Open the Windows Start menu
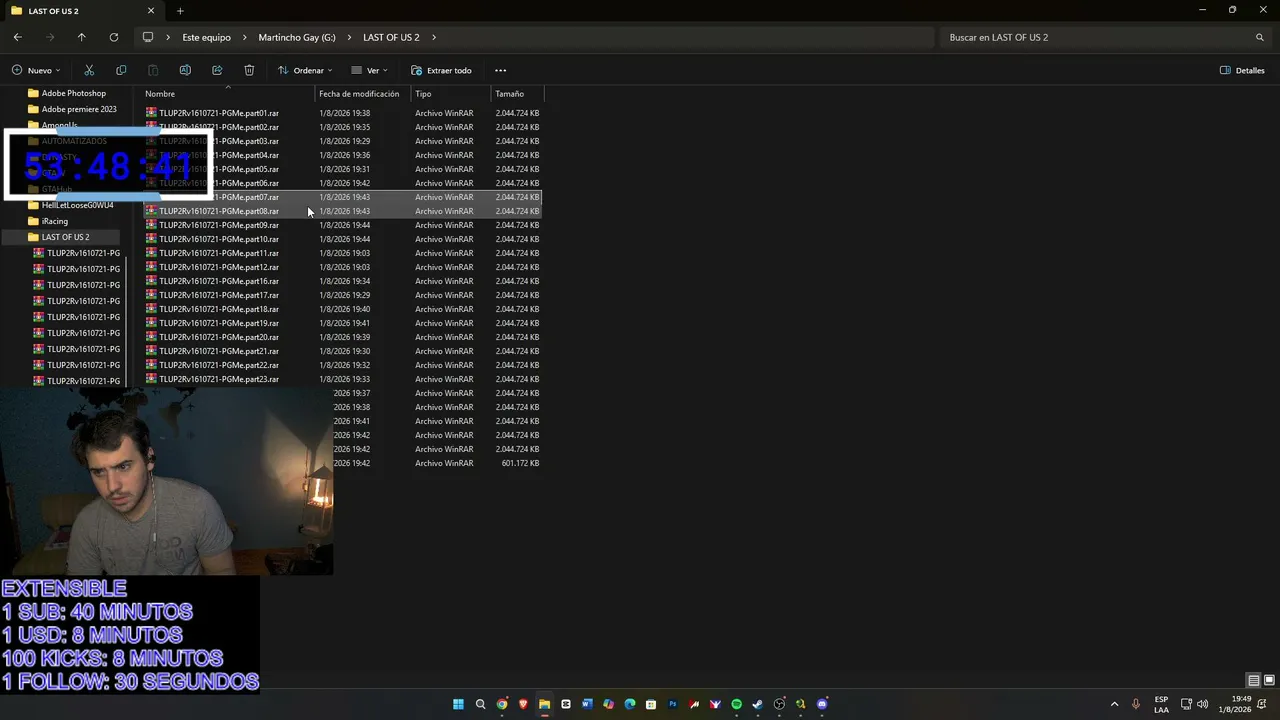 point(458,704)
